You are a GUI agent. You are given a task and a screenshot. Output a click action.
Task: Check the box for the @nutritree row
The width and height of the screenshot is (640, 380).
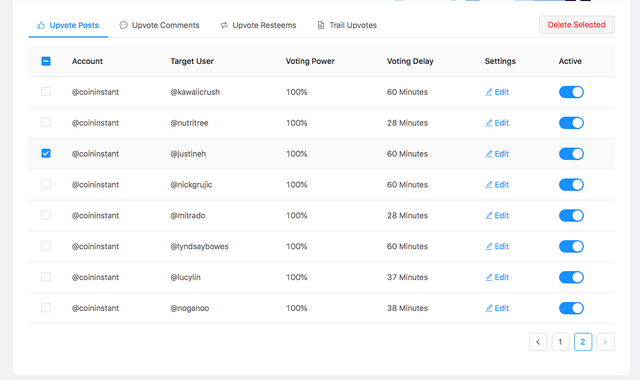pyautogui.click(x=46, y=122)
